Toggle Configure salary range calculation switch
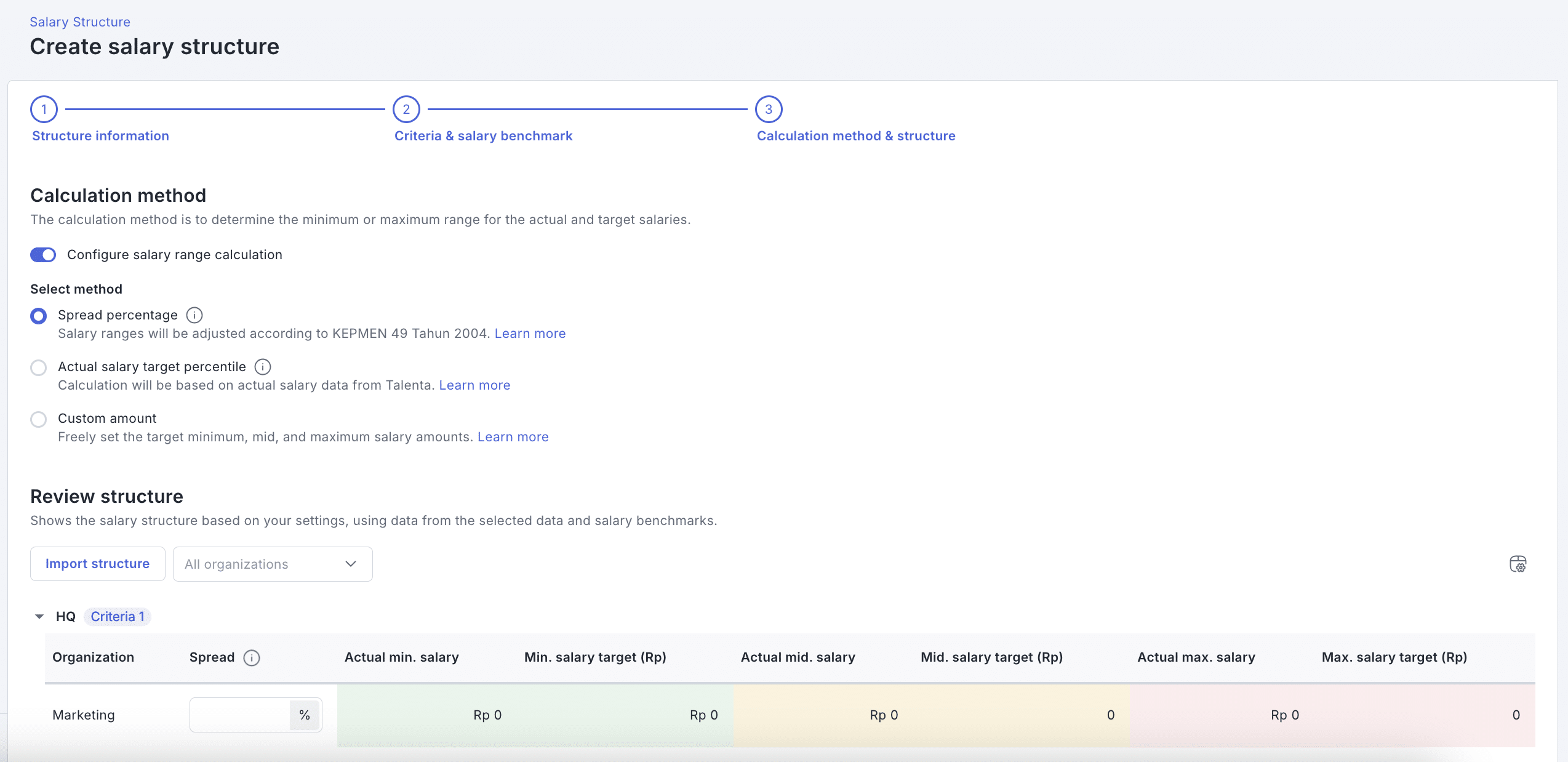 point(43,255)
